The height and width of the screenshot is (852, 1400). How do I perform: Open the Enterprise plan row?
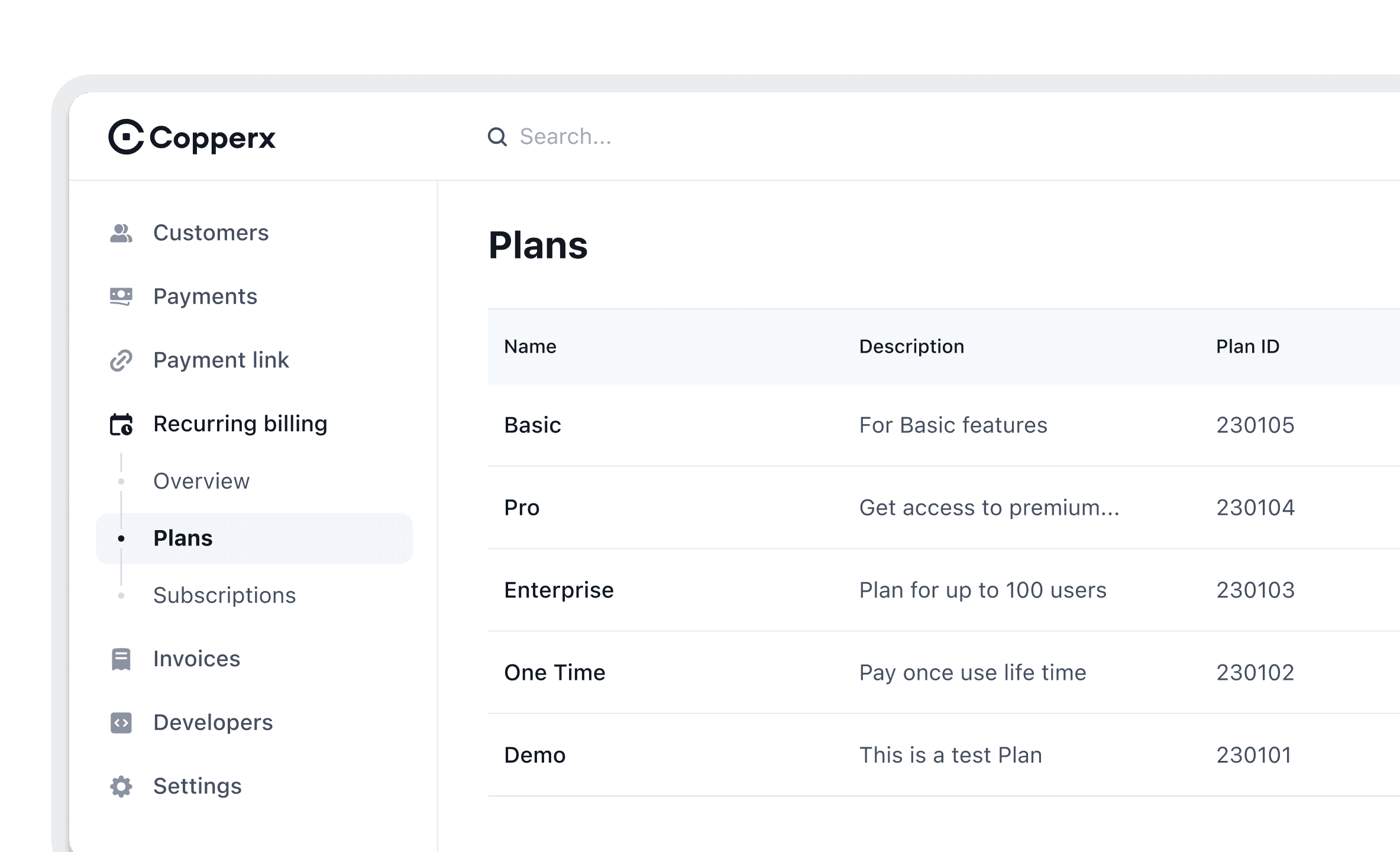(944, 590)
